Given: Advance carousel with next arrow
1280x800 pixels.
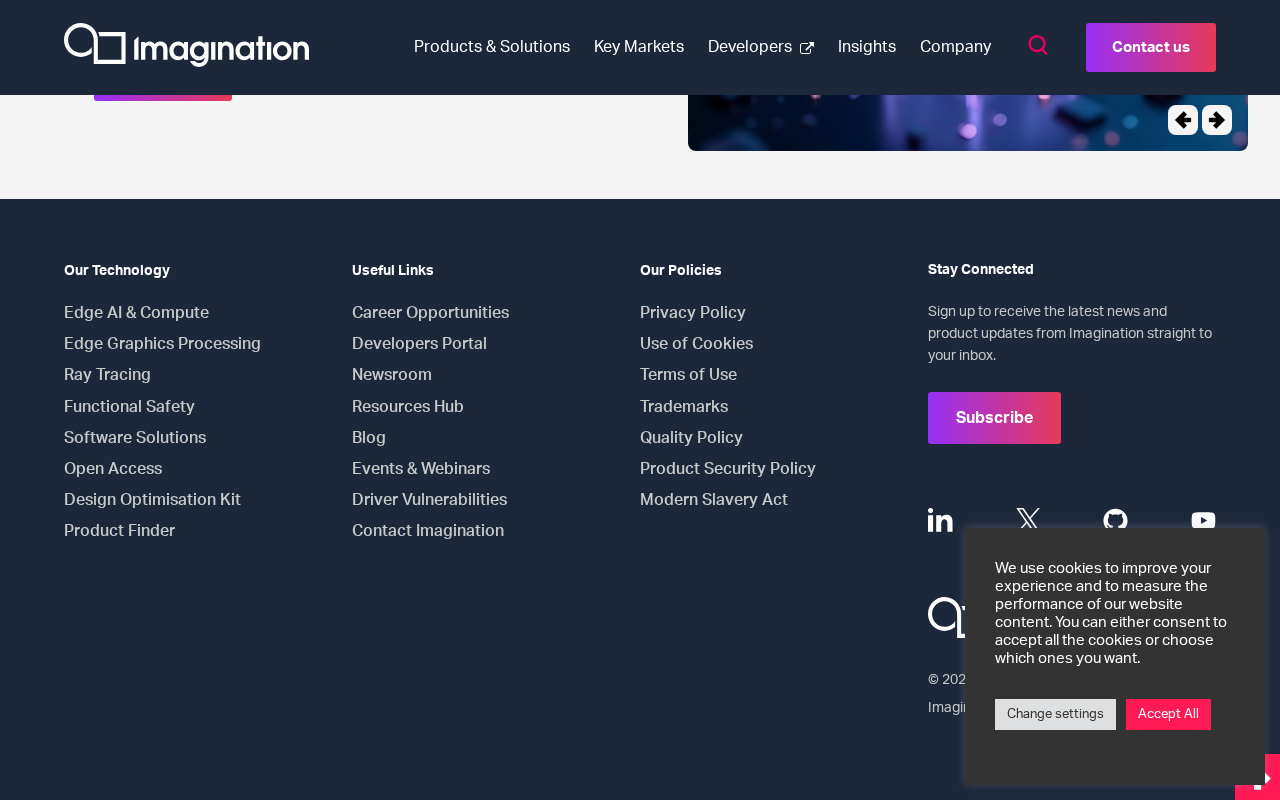Looking at the screenshot, I should [1217, 120].
